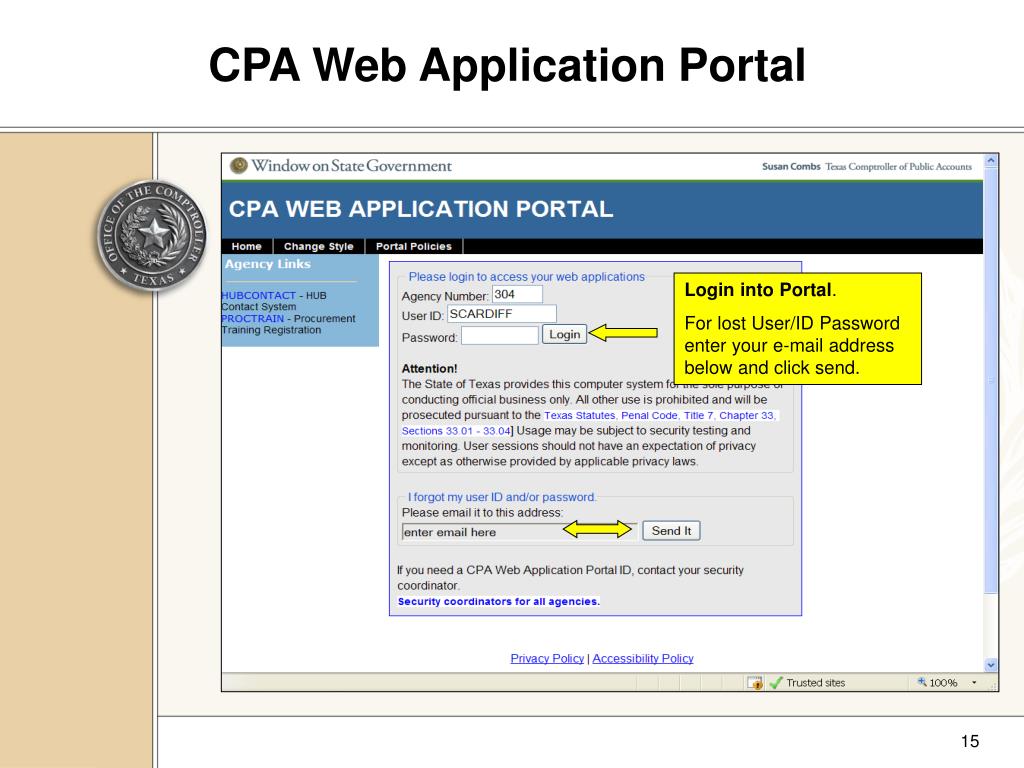The width and height of the screenshot is (1024, 768).
Task: Click the Agency Links sidebar heading
Action: [x=268, y=264]
